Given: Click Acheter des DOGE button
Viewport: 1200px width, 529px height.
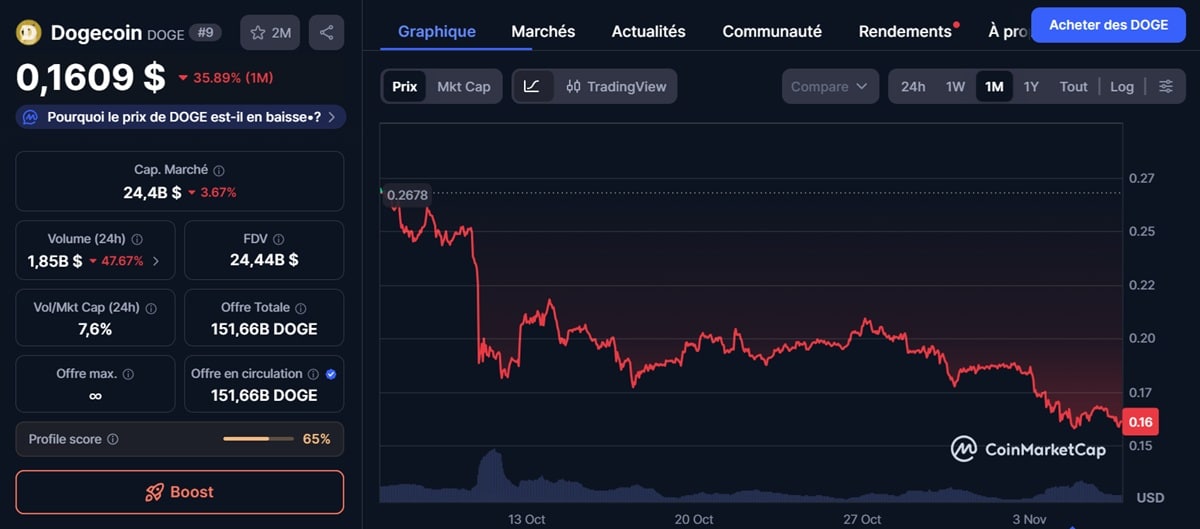Looking at the screenshot, I should tap(1108, 25).
